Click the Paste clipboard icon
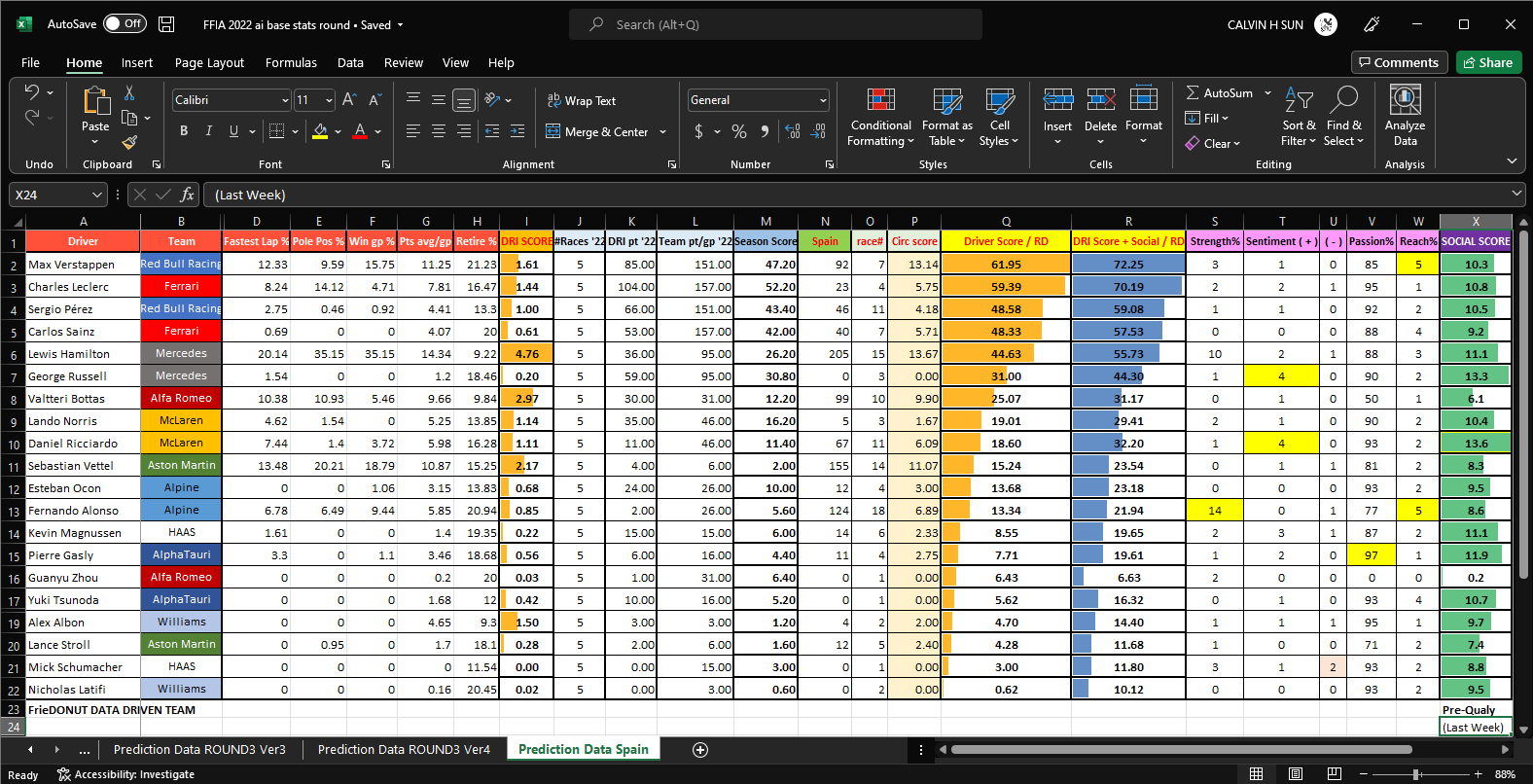The image size is (1533, 784). coord(95,101)
